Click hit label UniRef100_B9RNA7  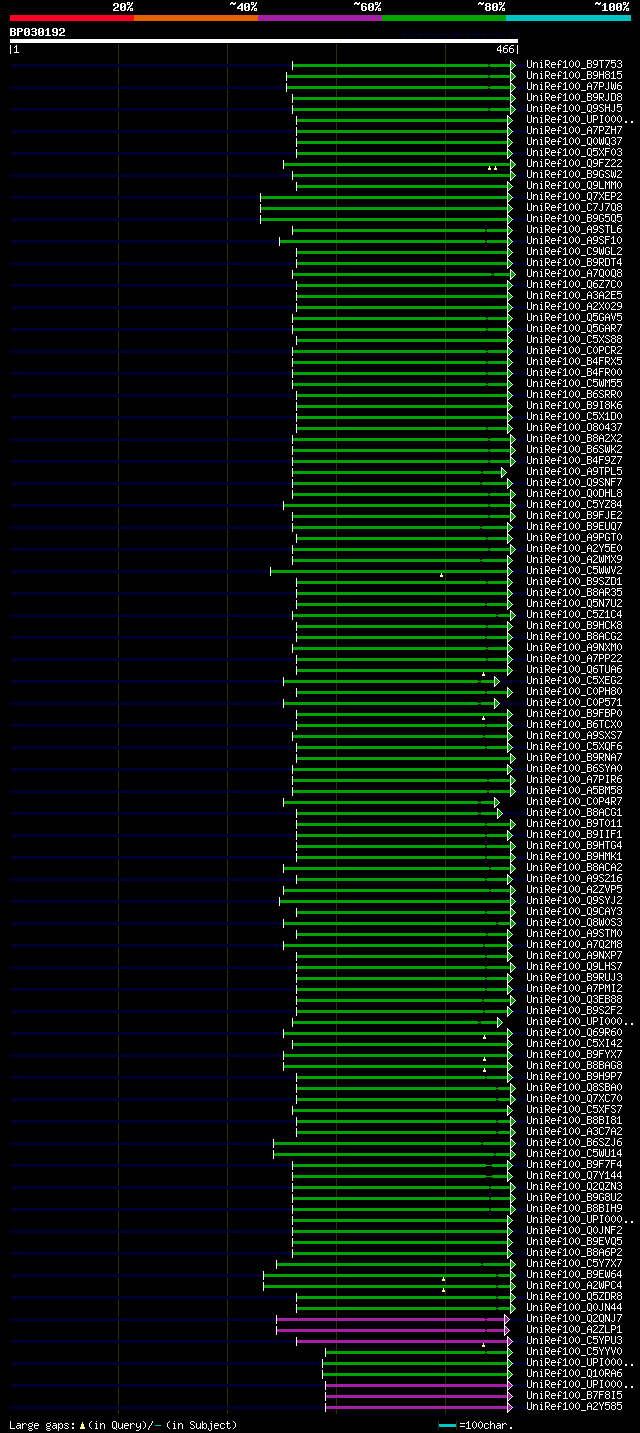[574, 758]
